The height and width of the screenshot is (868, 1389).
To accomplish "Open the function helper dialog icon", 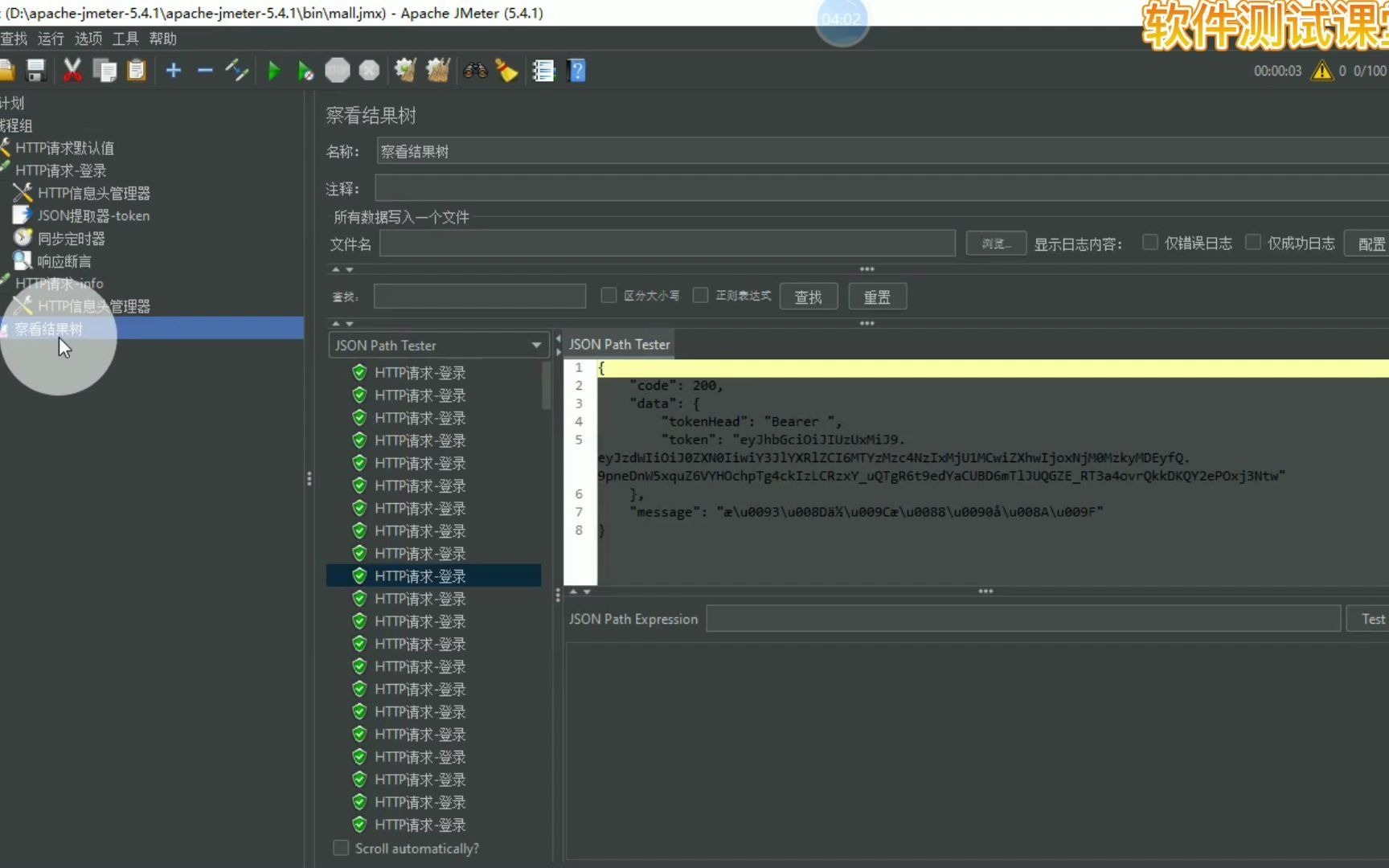I will click(543, 71).
